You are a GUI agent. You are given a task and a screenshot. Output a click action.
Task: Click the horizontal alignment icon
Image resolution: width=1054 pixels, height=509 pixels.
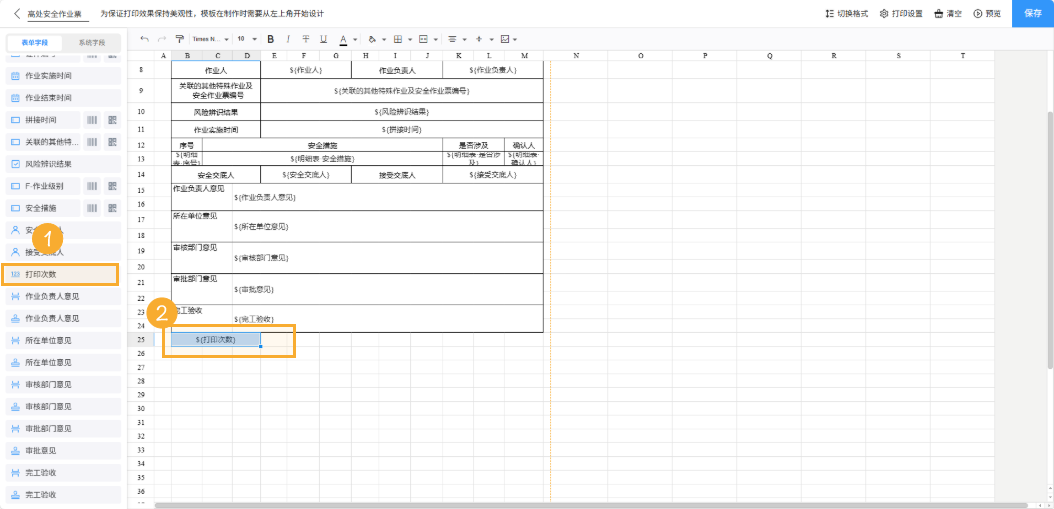point(452,39)
